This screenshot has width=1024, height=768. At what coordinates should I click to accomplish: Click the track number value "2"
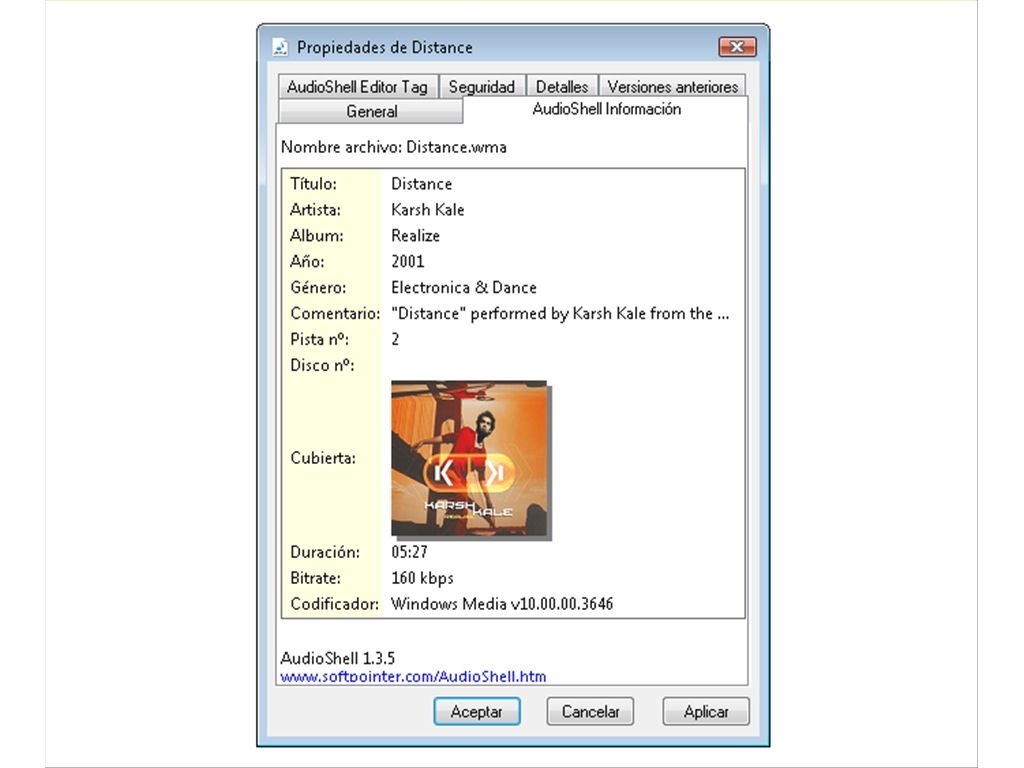click(x=395, y=339)
